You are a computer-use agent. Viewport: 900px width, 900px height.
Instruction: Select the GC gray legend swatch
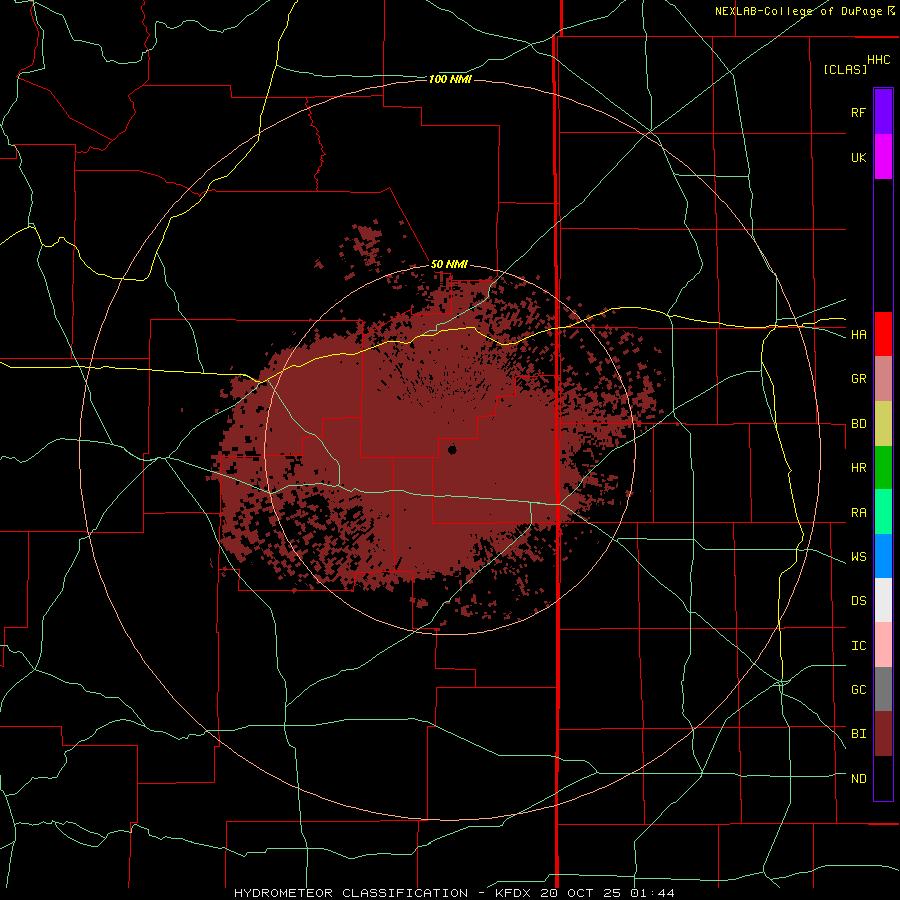coord(883,689)
